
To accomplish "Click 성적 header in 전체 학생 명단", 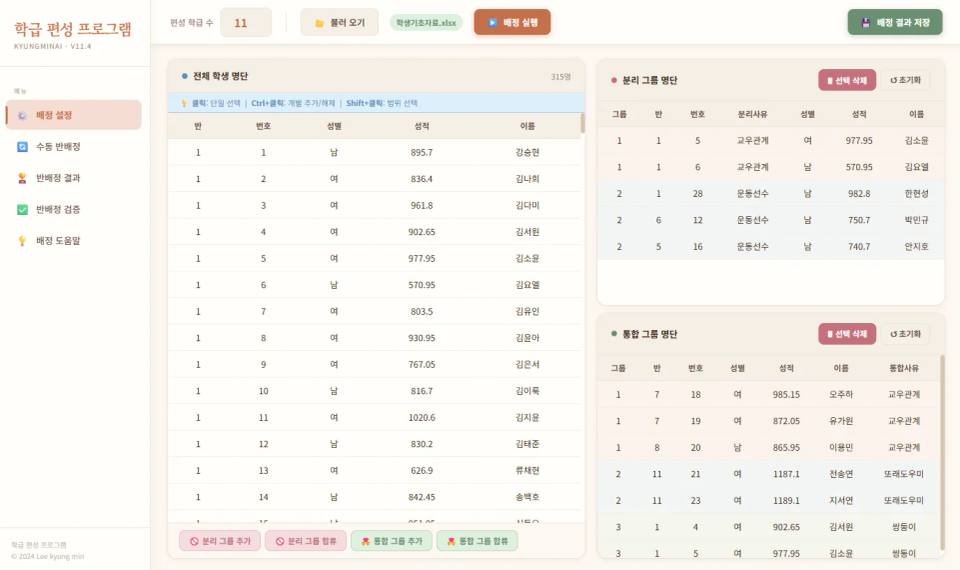I will click(x=421, y=126).
